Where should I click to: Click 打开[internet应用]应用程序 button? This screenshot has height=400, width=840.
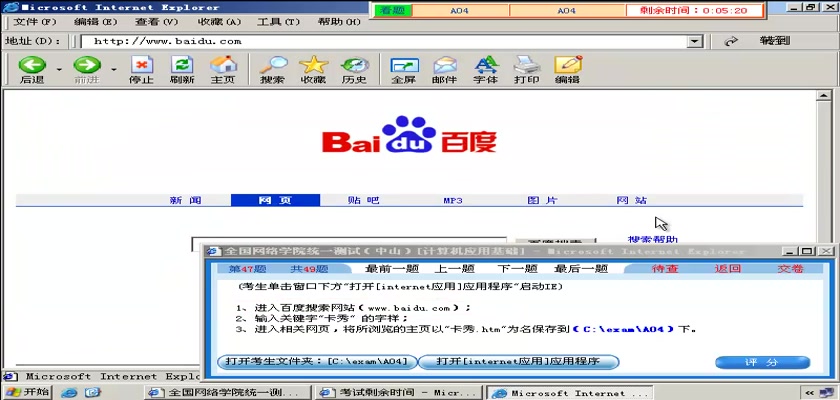coord(518,361)
